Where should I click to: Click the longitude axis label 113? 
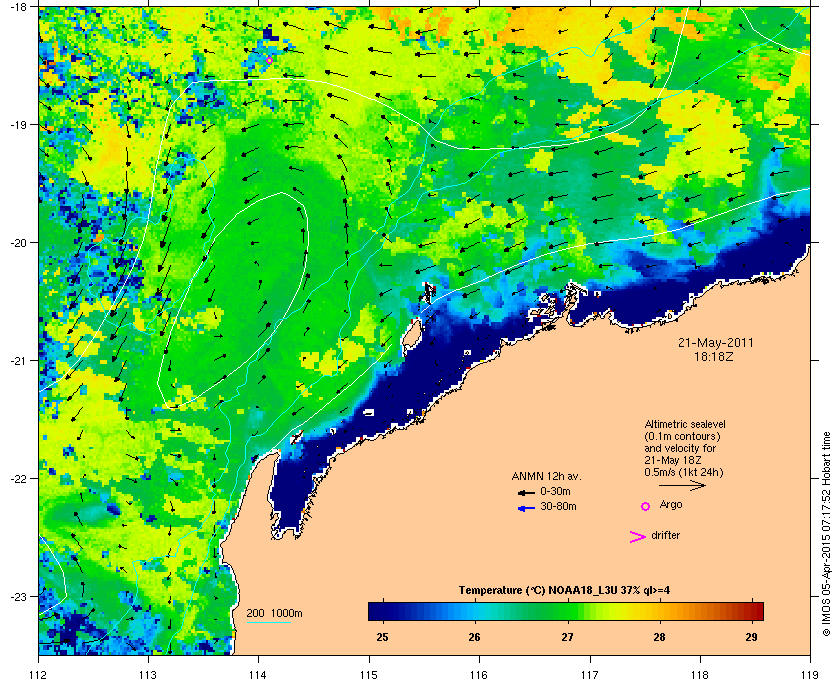(148, 675)
